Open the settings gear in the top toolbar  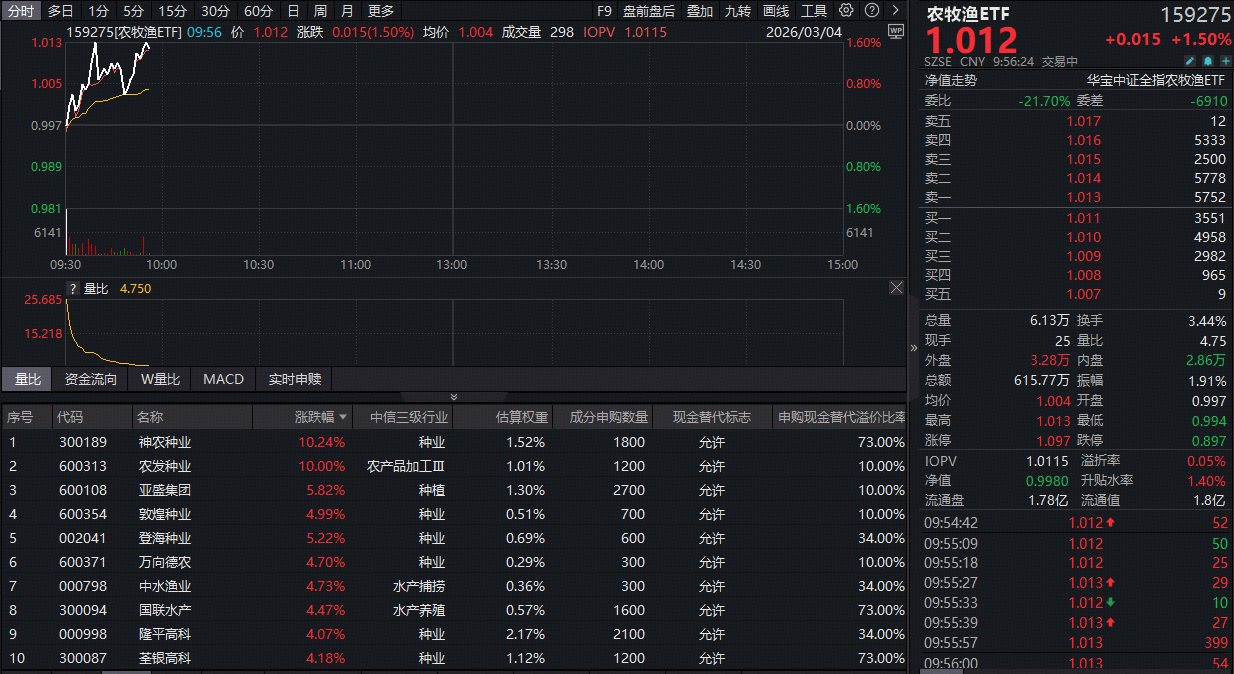point(846,10)
